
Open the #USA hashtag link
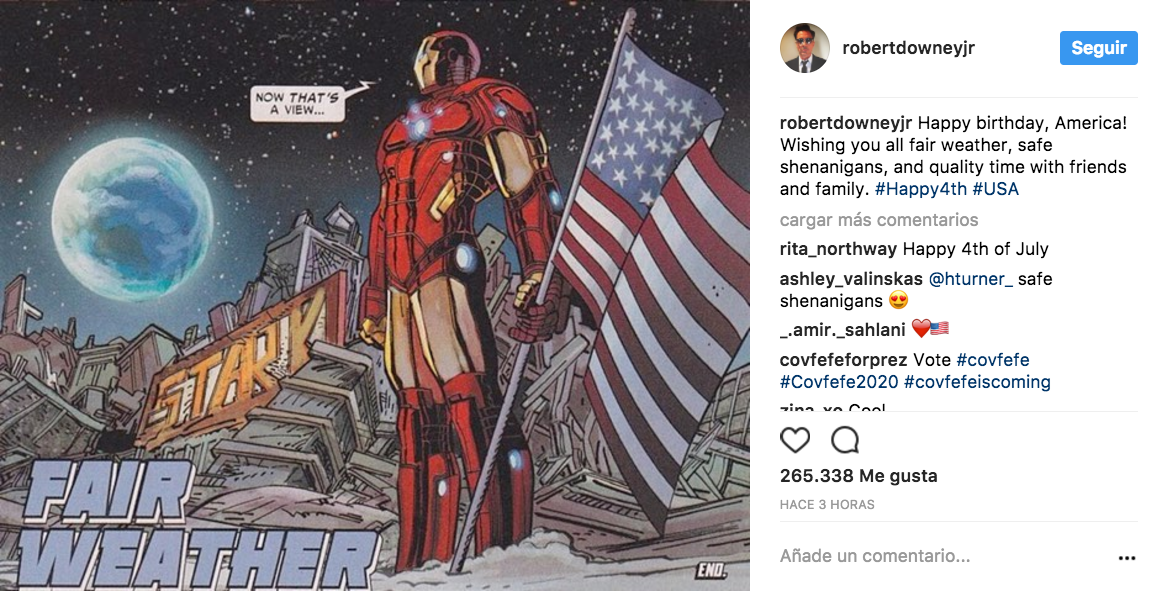pyautogui.click(x=995, y=189)
